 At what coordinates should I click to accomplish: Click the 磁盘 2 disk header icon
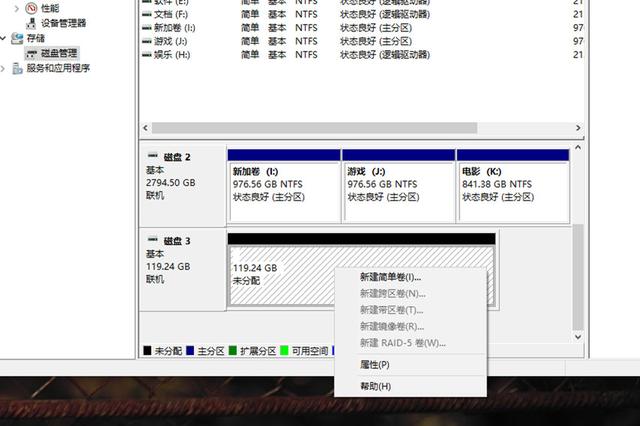pyautogui.click(x=152, y=157)
